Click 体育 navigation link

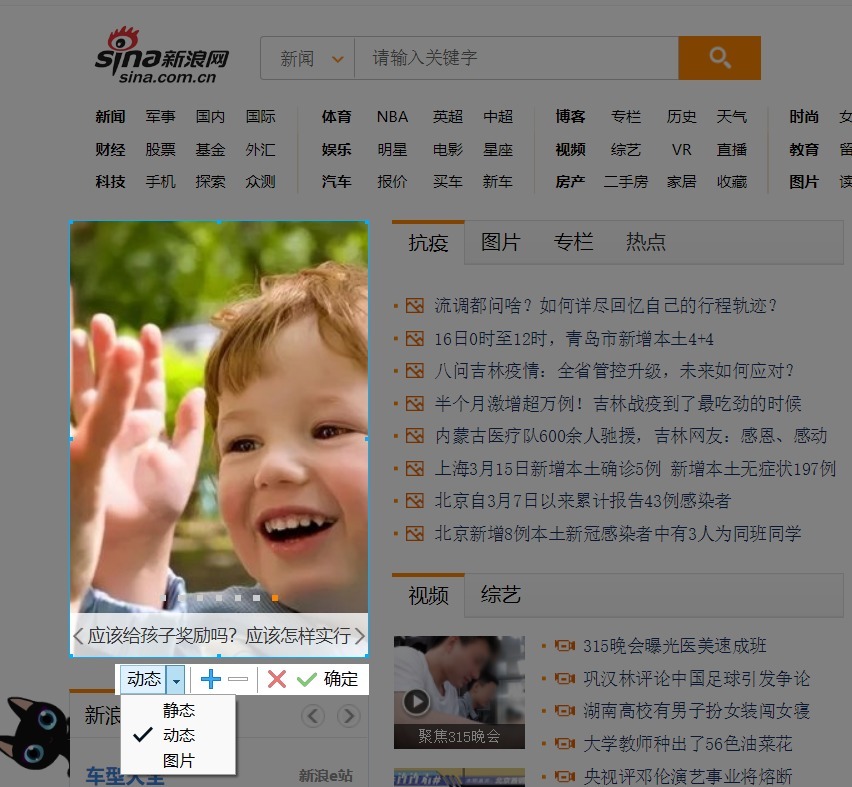point(336,116)
